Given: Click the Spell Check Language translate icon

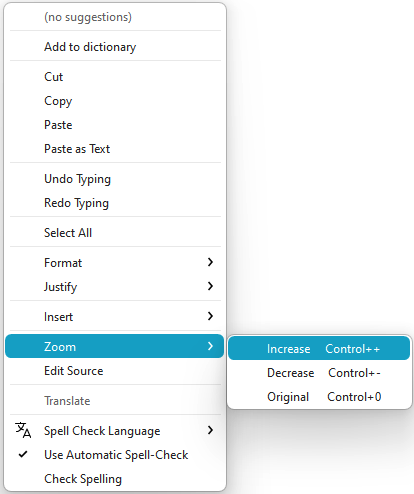Looking at the screenshot, I should 23,430.
